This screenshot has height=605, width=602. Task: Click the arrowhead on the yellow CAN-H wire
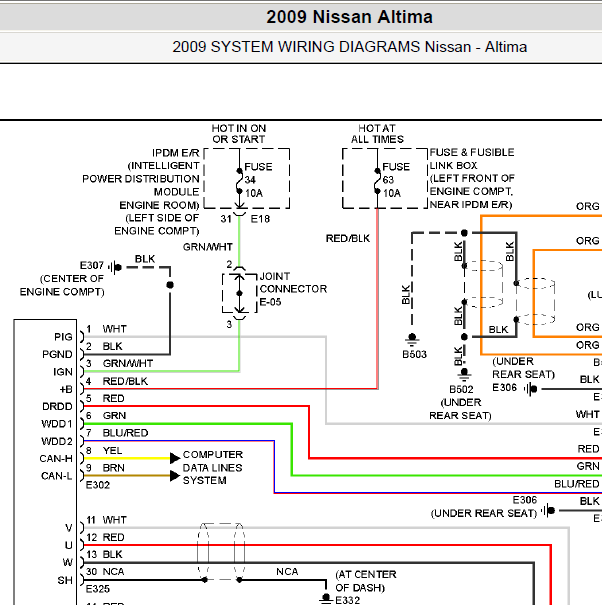(175, 458)
